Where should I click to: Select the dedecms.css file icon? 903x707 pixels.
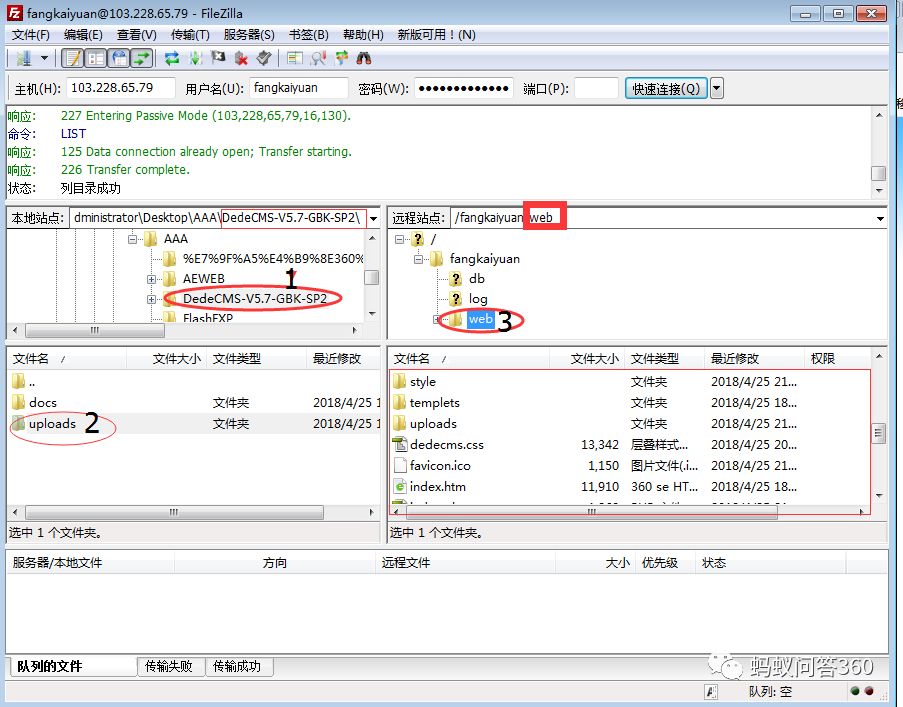tap(399, 444)
